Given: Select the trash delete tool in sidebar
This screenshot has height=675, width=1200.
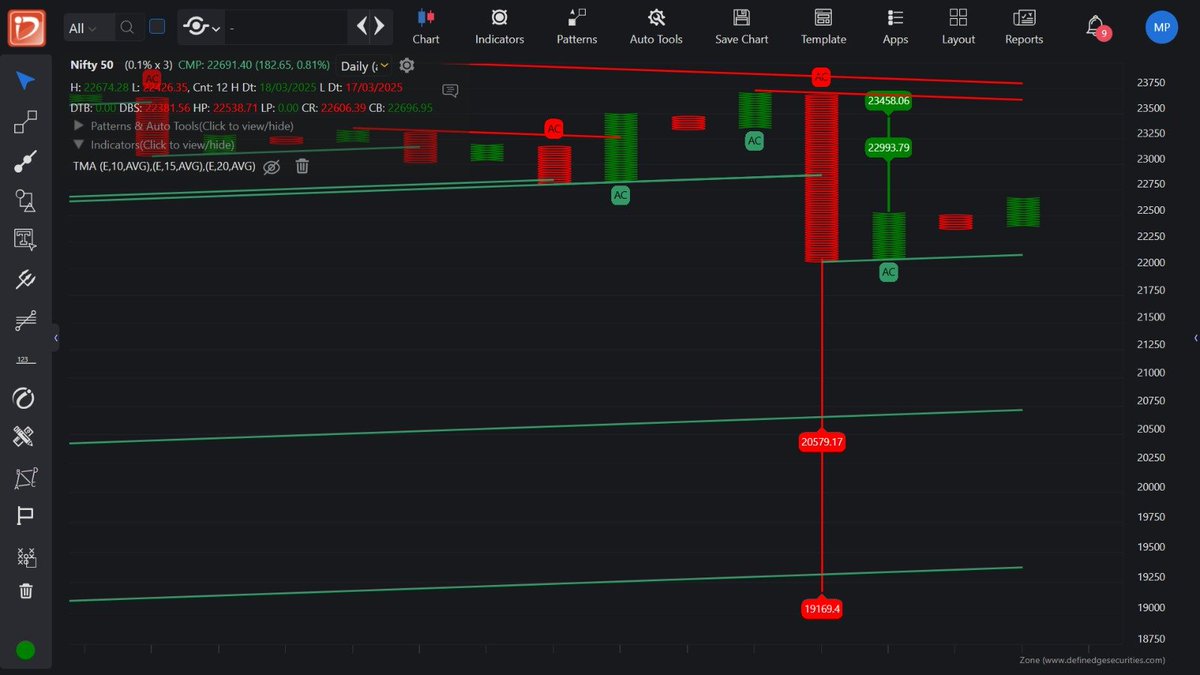Looking at the screenshot, I should (27, 593).
